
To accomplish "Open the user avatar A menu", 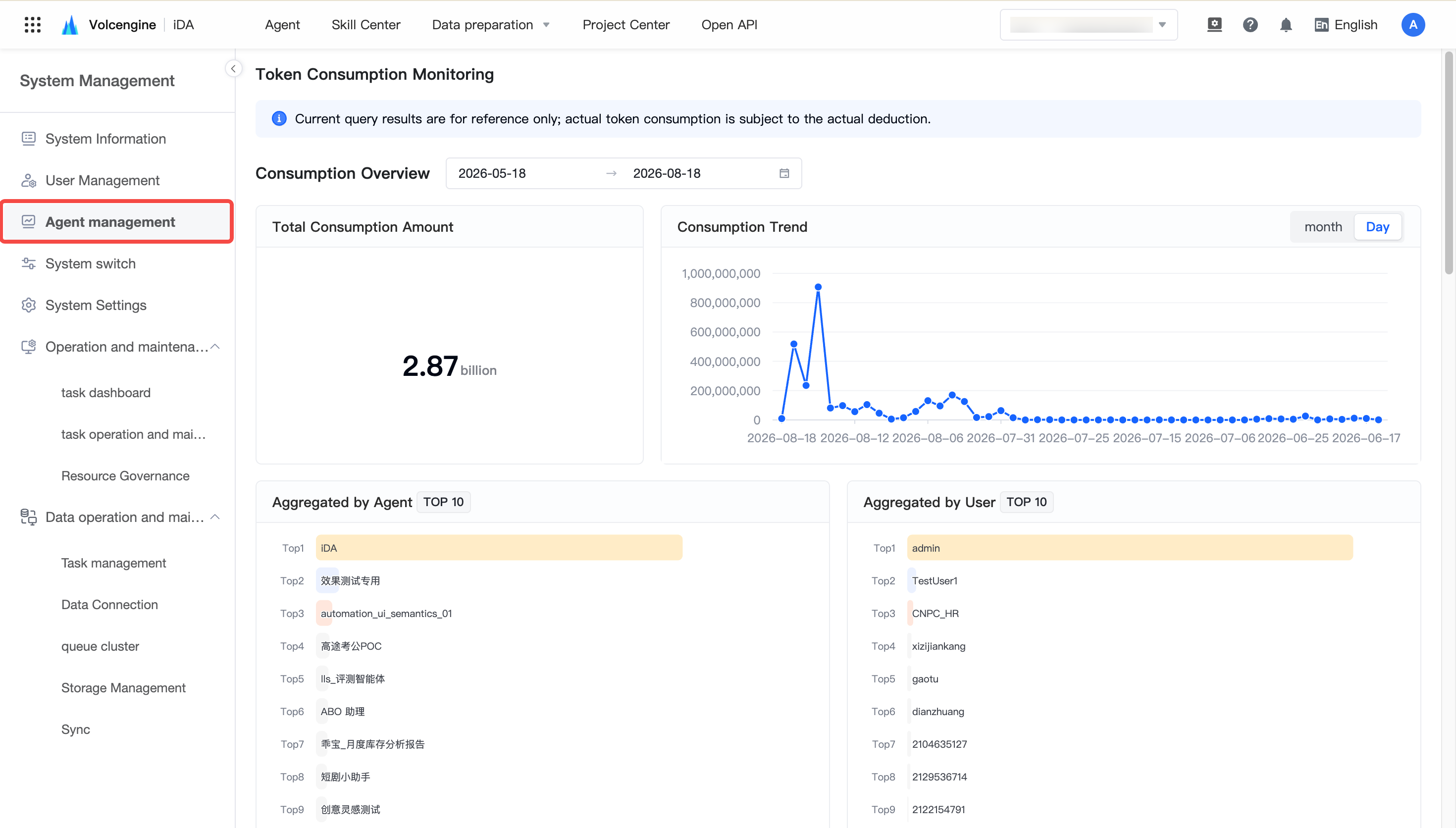I will click(1413, 24).
